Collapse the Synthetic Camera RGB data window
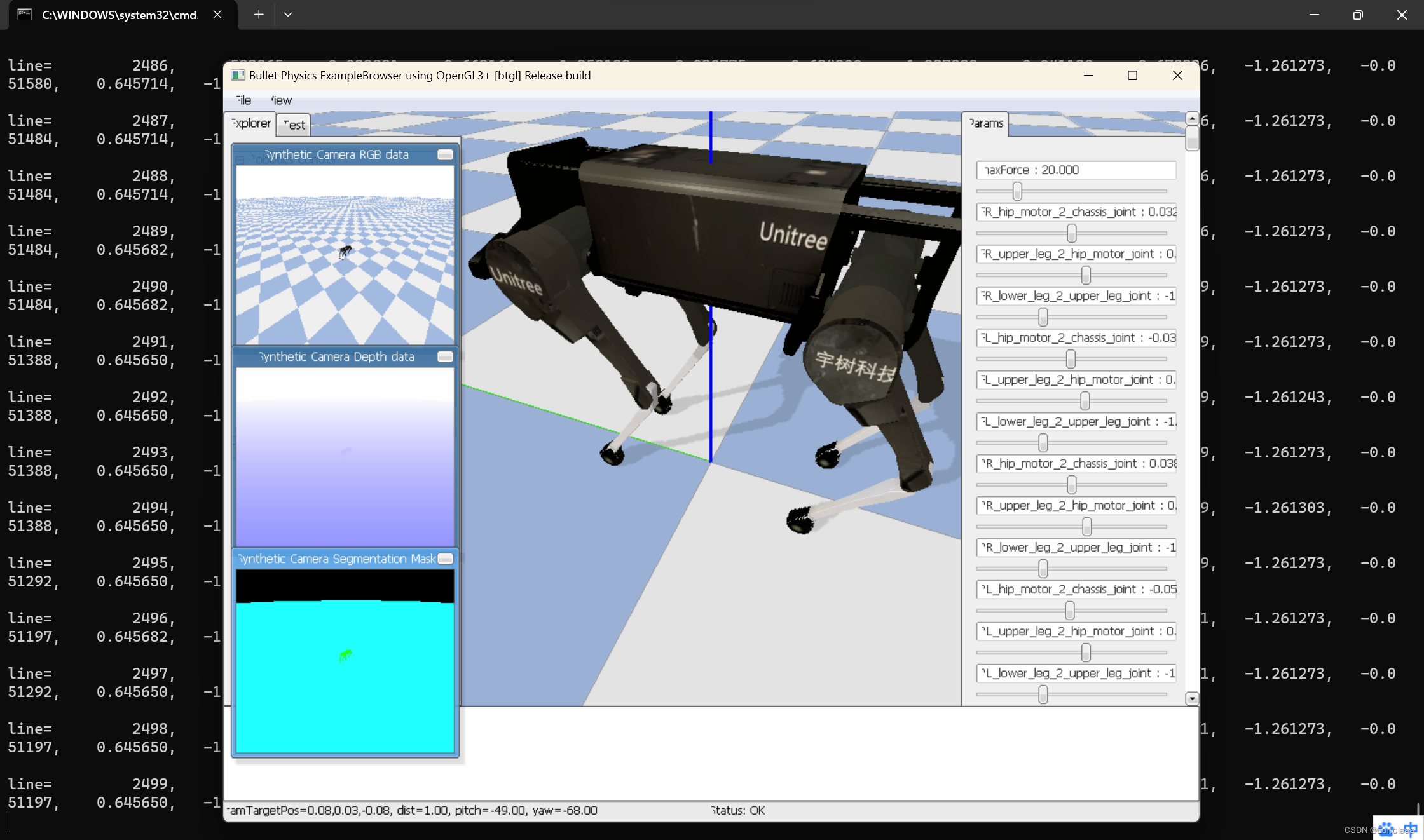 coord(445,154)
